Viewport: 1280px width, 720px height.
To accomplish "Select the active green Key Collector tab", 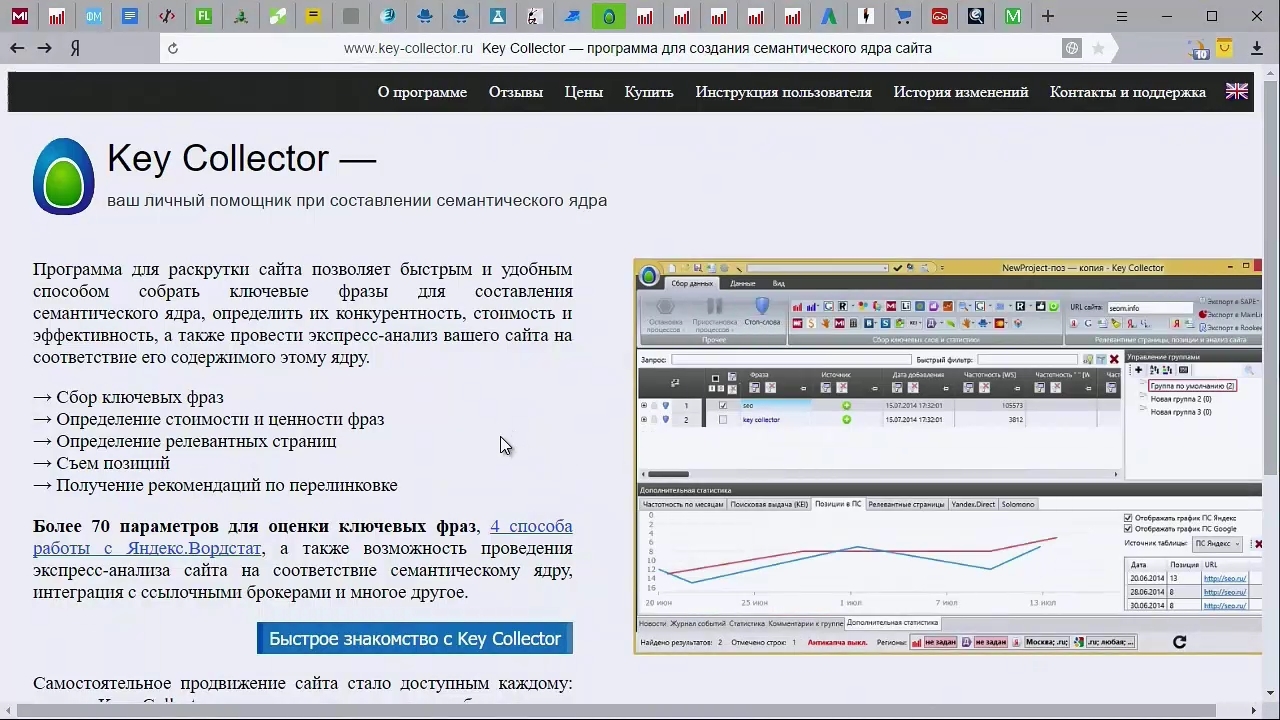I will tap(609, 16).
